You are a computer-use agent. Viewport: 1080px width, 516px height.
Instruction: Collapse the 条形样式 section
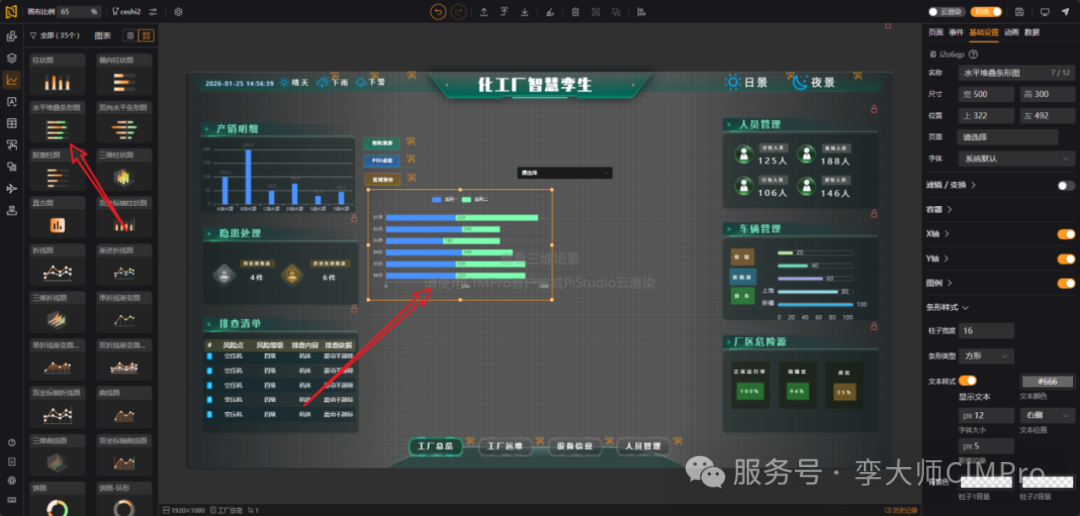pos(947,307)
